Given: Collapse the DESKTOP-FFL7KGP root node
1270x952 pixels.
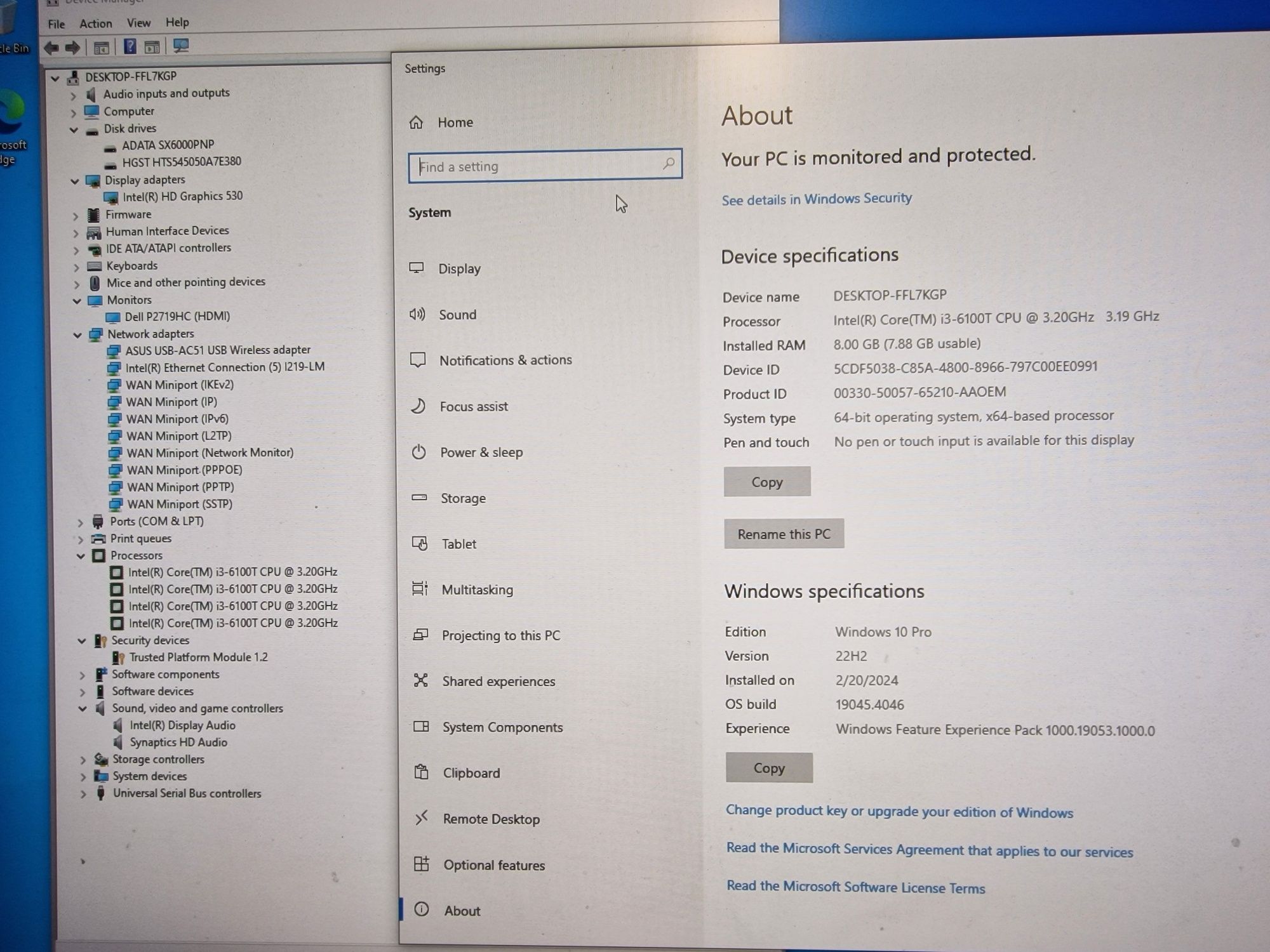Looking at the screenshot, I should click(55, 78).
